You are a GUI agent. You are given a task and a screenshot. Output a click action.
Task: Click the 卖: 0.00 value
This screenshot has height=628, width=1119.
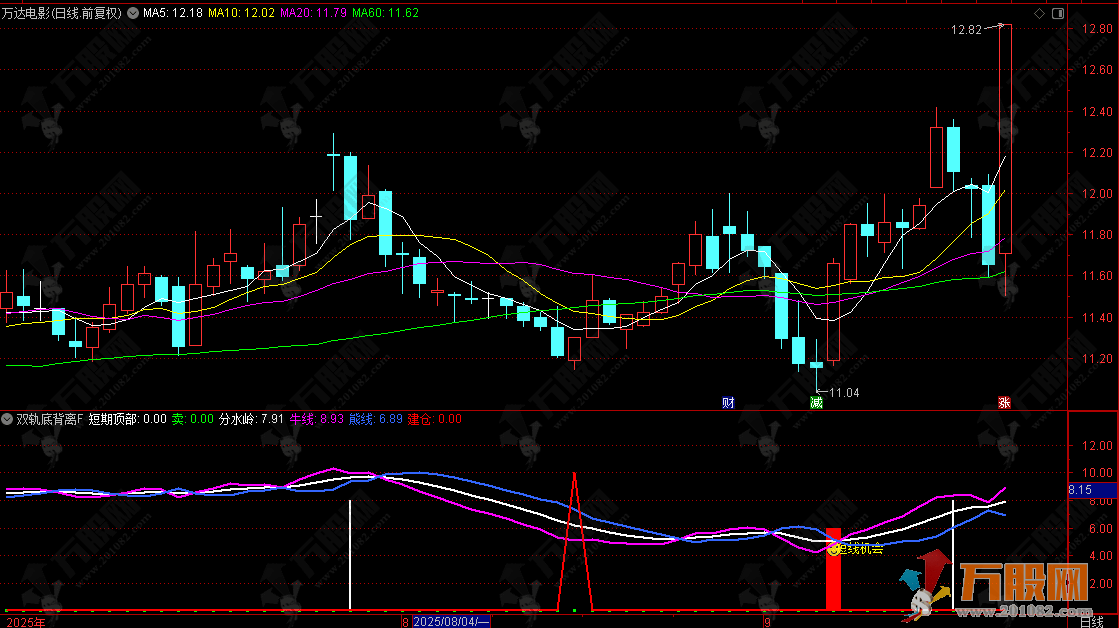[193, 419]
